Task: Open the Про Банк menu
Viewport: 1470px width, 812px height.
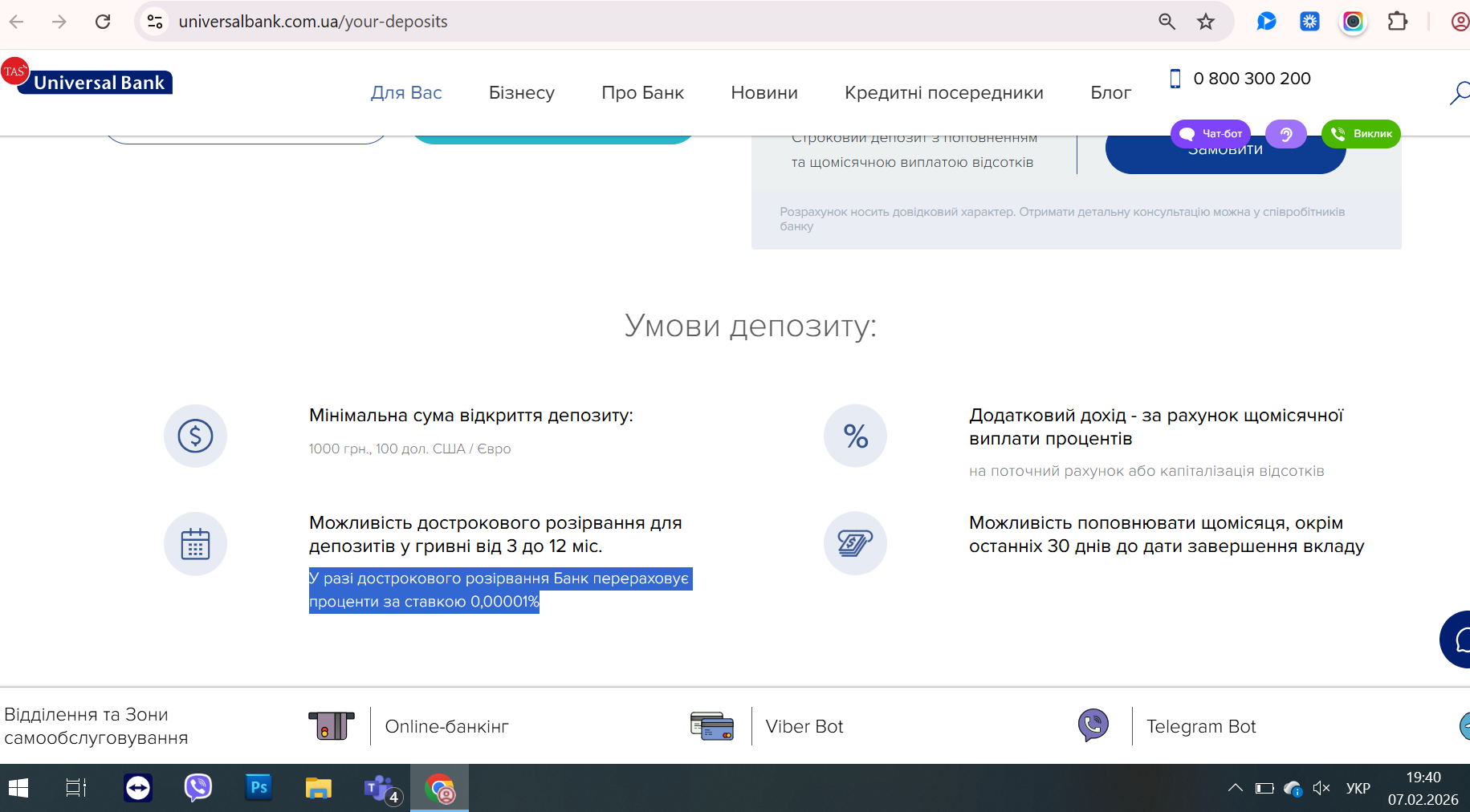Action: point(643,92)
